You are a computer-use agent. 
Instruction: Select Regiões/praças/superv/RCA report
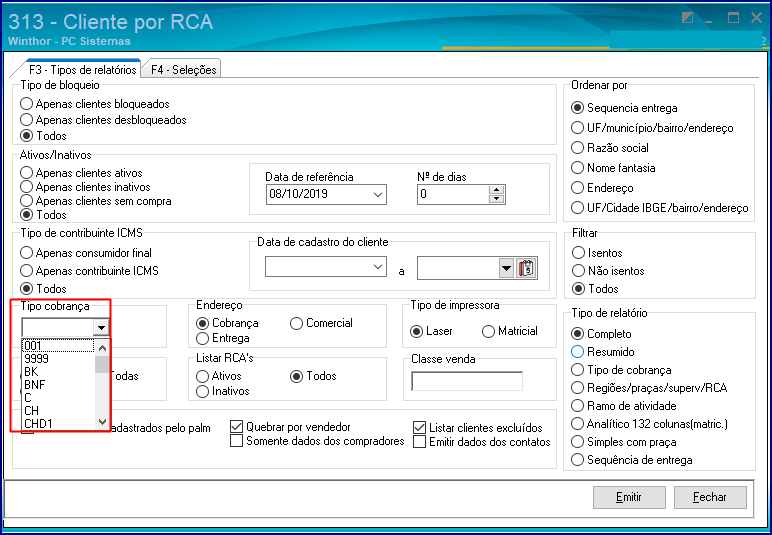(x=649, y=388)
